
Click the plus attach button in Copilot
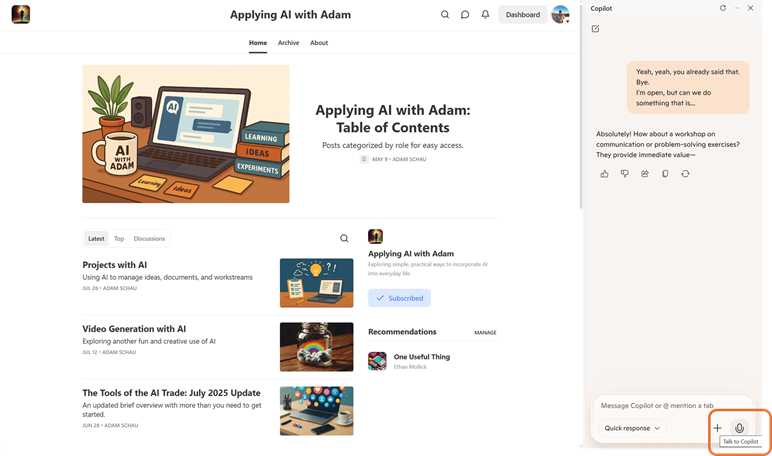717,428
